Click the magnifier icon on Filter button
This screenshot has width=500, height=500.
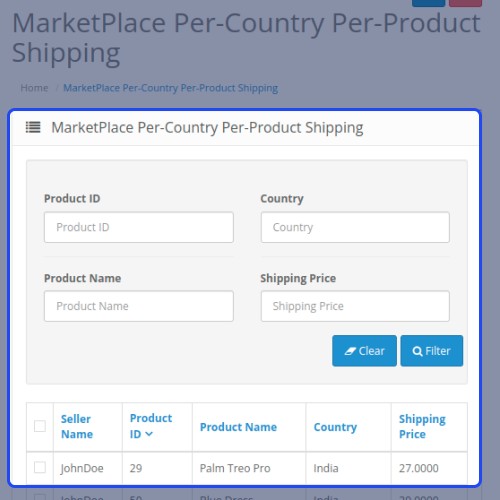pyautogui.click(x=417, y=351)
